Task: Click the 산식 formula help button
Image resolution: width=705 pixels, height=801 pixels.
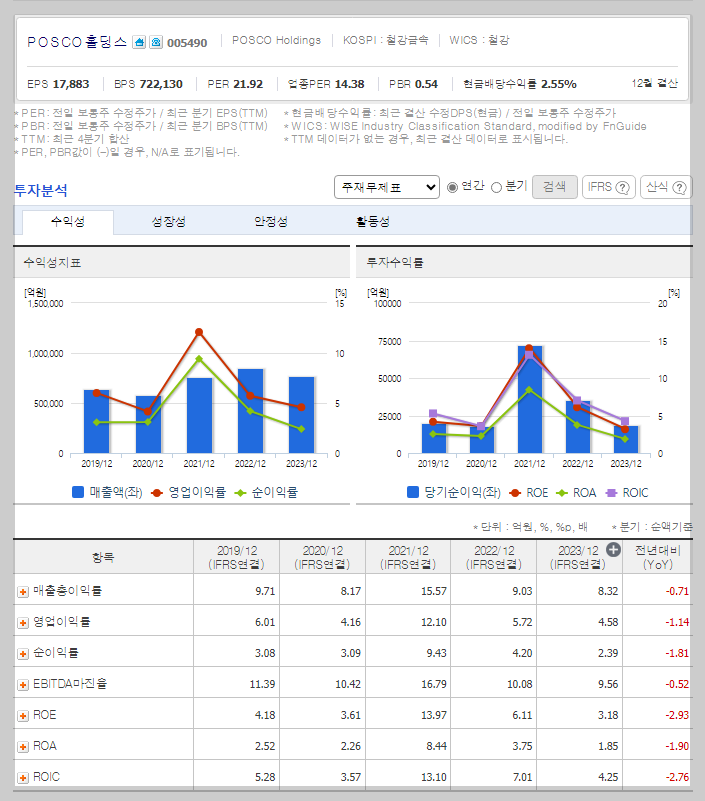Action: (666, 187)
